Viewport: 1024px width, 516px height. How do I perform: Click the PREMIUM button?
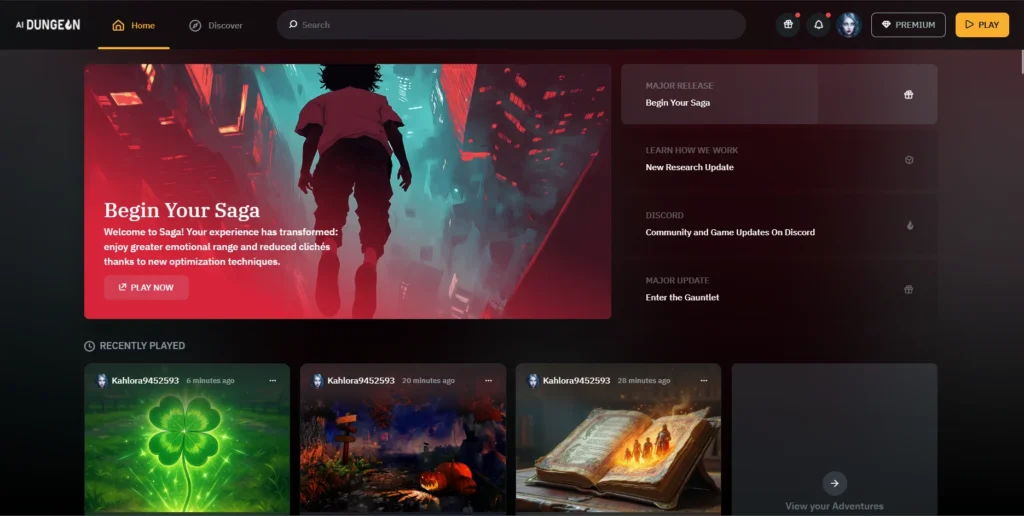(908, 25)
